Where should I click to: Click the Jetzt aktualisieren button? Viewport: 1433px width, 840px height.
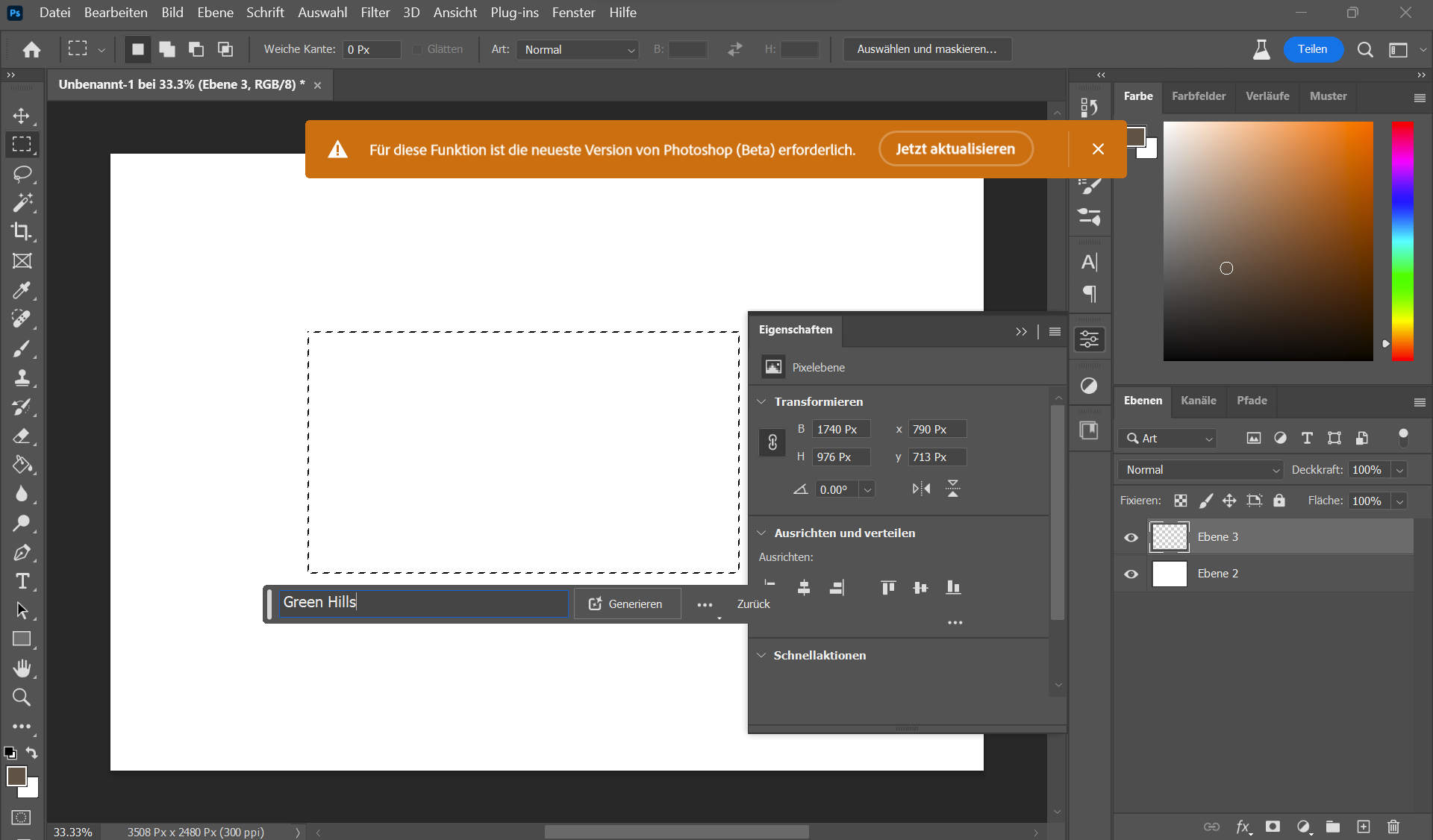(x=955, y=148)
